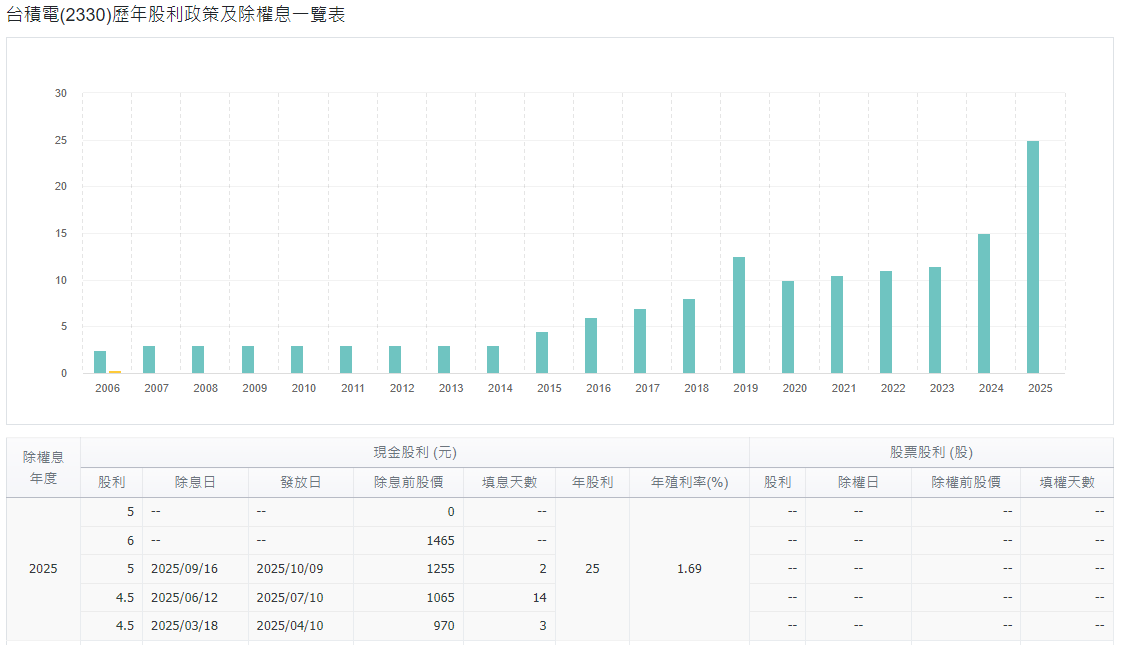Select the 股票股利 (股) group header
Image resolution: width=1121 pixels, height=645 pixels.
(x=931, y=453)
